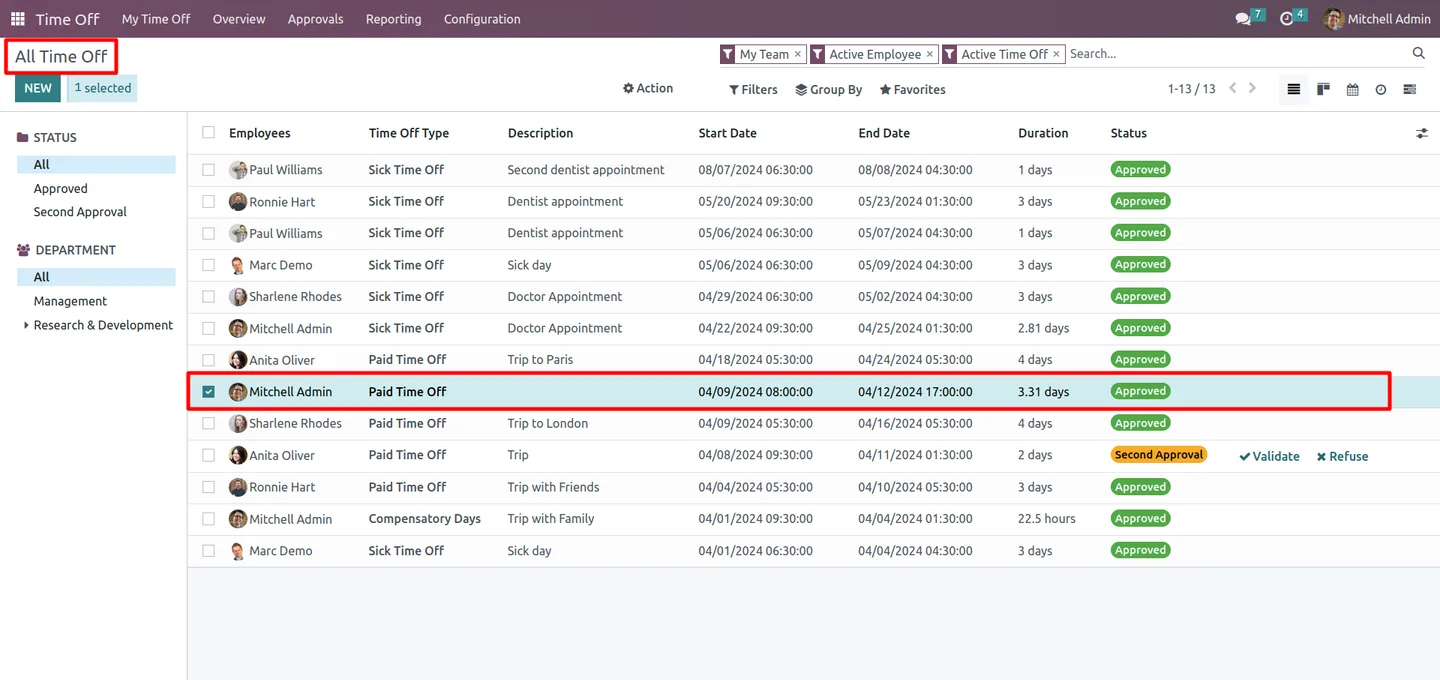Sort by Duration column header

coord(1043,133)
